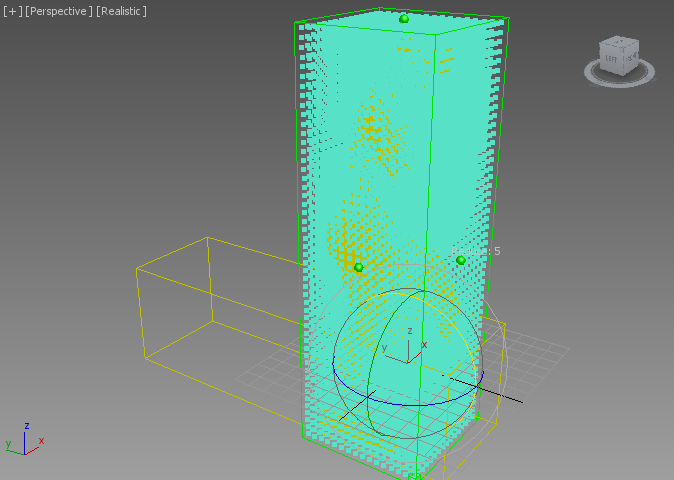Select the green gizmo handle at top of box

click(404, 18)
